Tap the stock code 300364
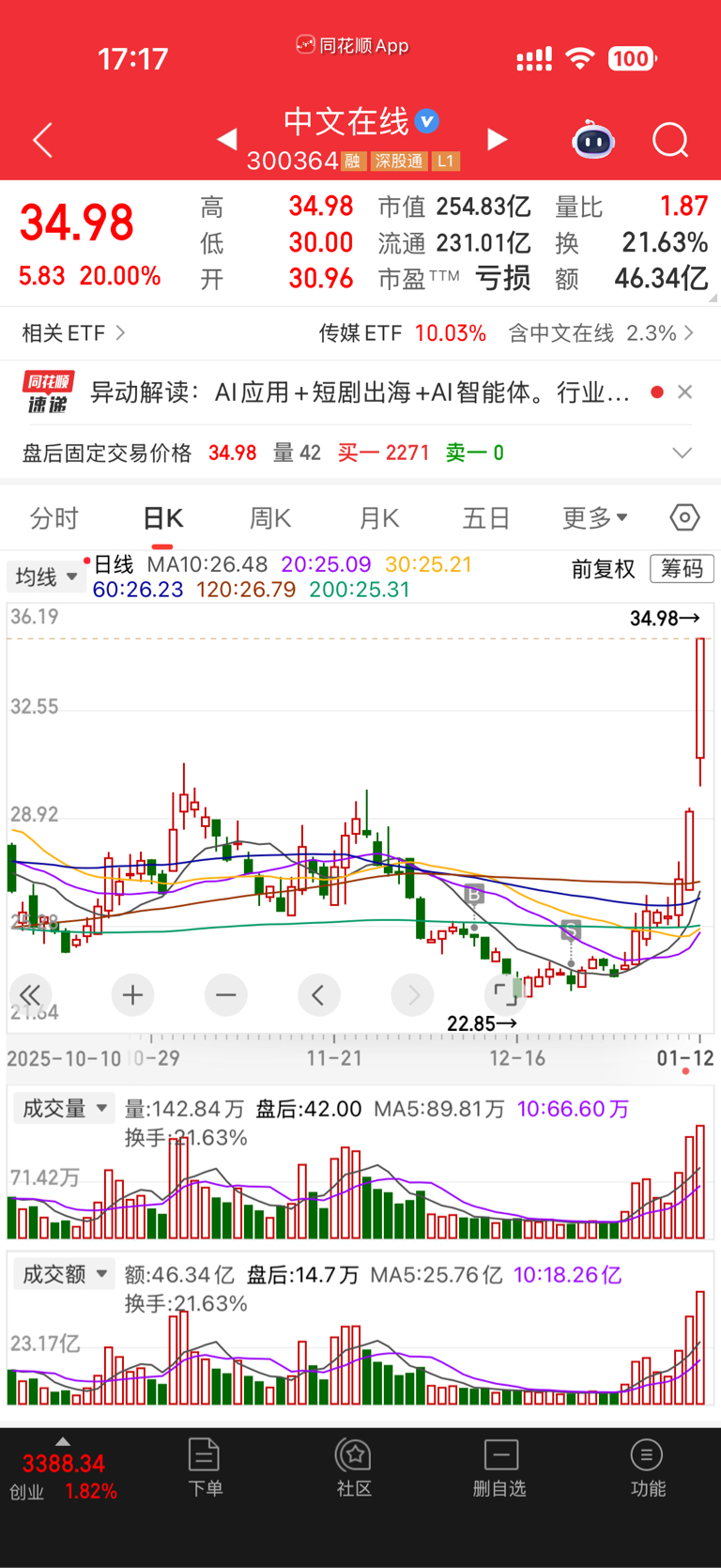 click(x=292, y=161)
